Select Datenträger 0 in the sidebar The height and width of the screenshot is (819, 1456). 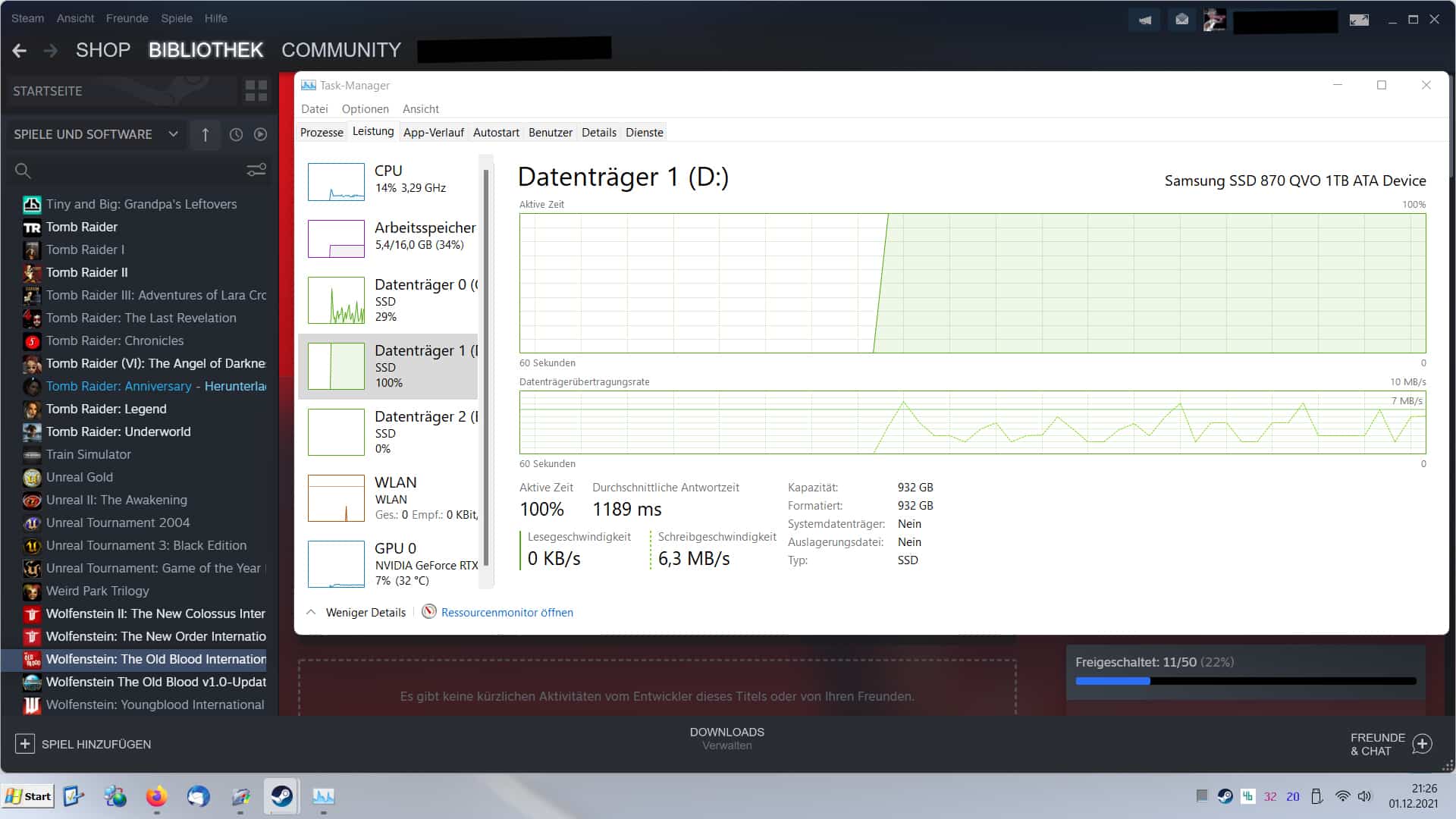388,300
